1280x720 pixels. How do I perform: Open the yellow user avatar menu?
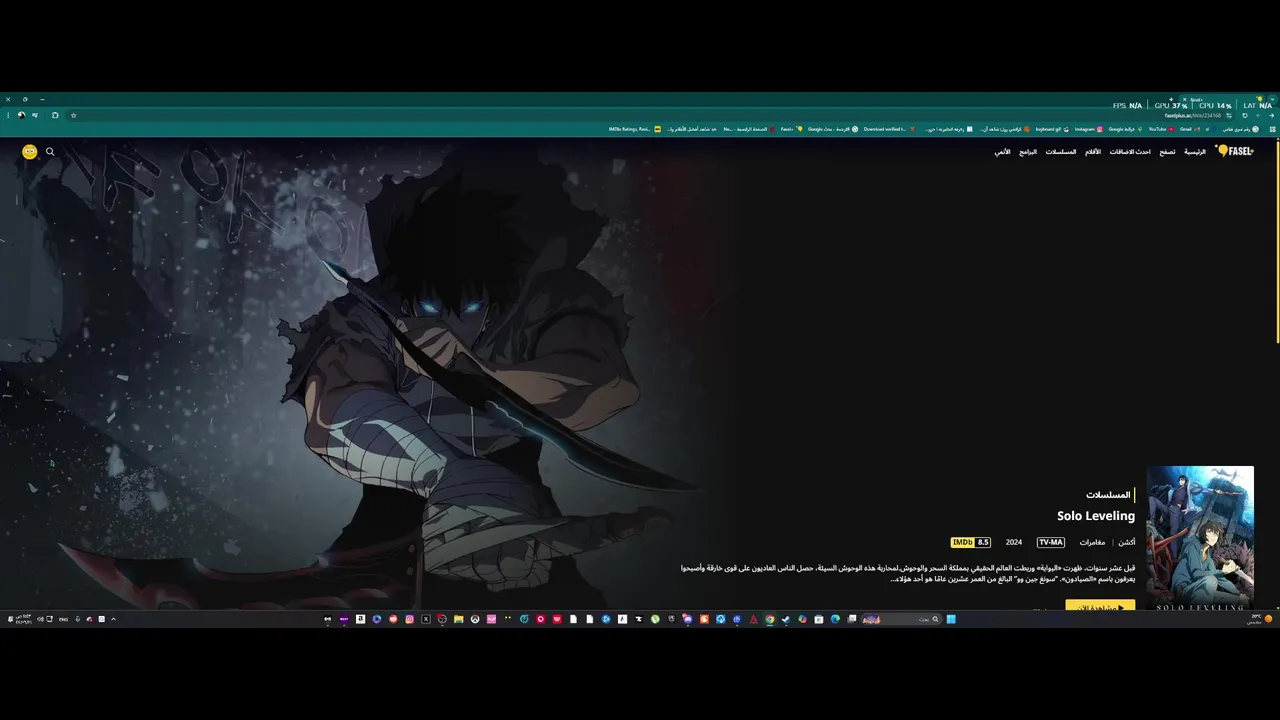[x=29, y=152]
